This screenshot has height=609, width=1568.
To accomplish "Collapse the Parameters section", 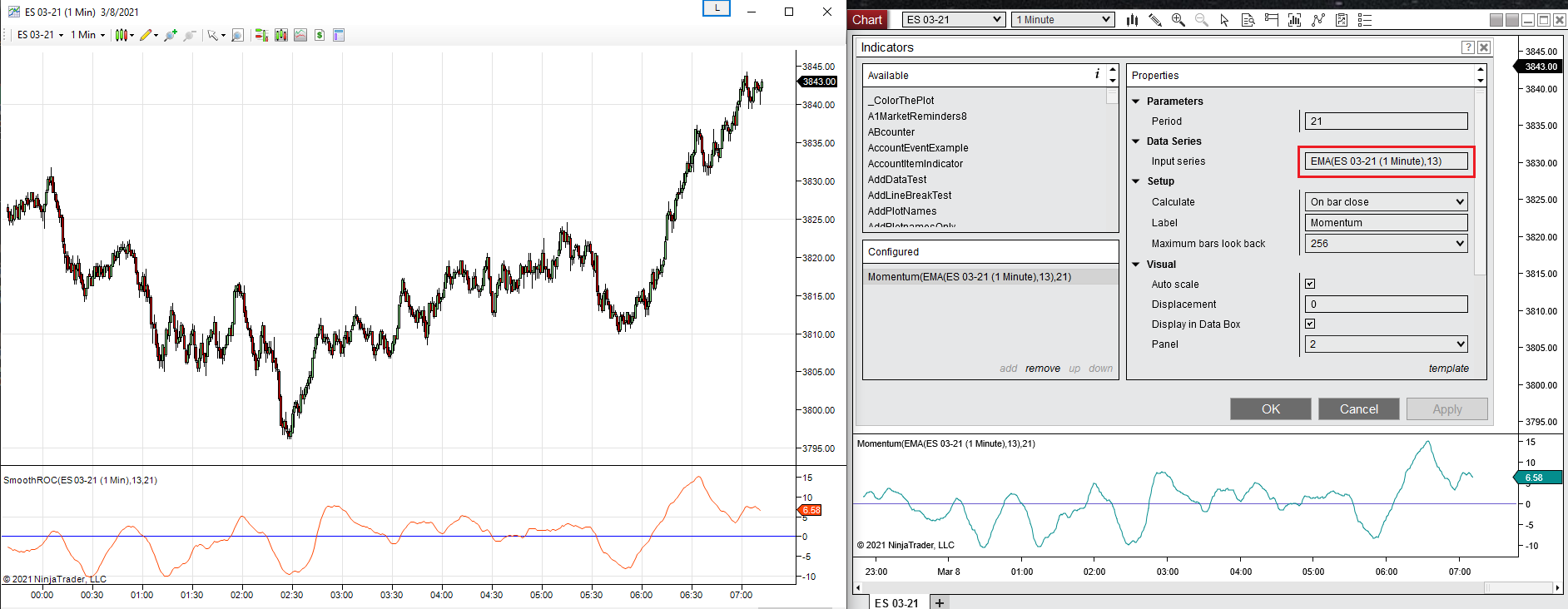I will tap(1136, 101).
